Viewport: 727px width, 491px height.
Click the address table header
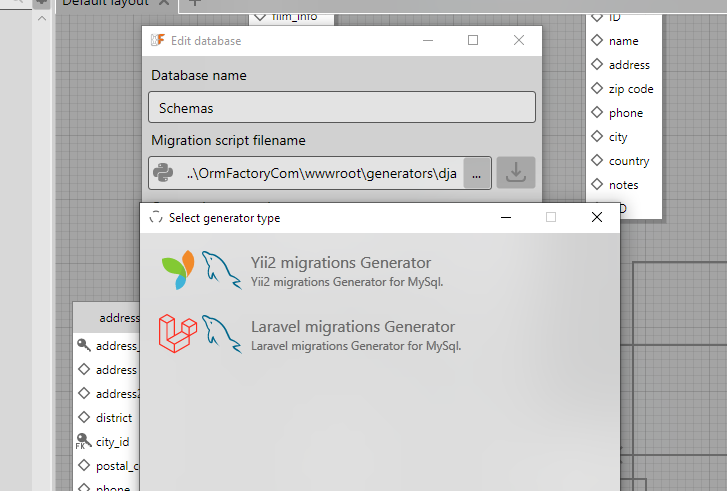[107, 318]
